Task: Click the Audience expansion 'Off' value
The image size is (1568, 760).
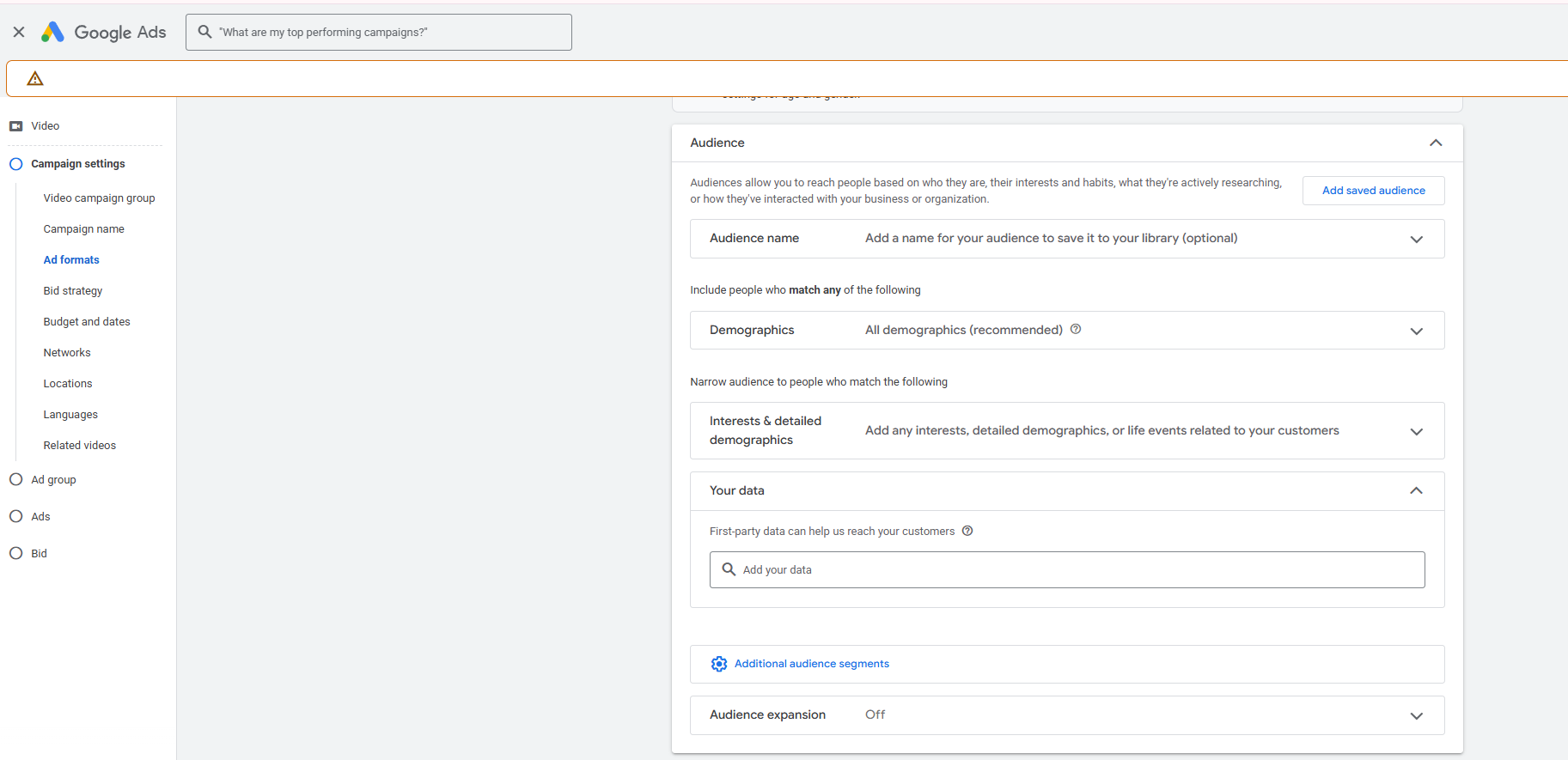Action: pos(875,714)
